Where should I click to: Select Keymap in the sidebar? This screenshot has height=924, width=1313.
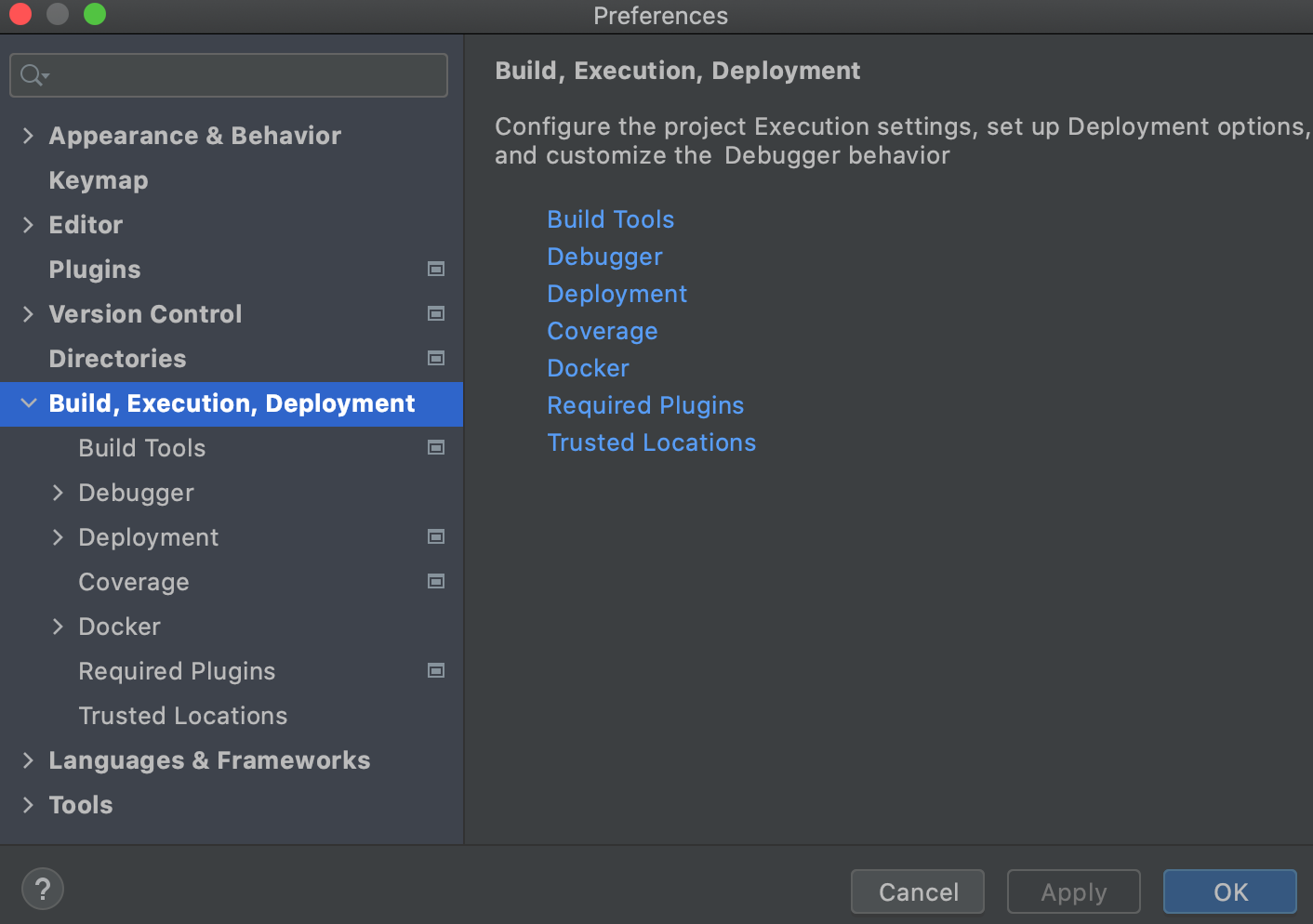[98, 179]
